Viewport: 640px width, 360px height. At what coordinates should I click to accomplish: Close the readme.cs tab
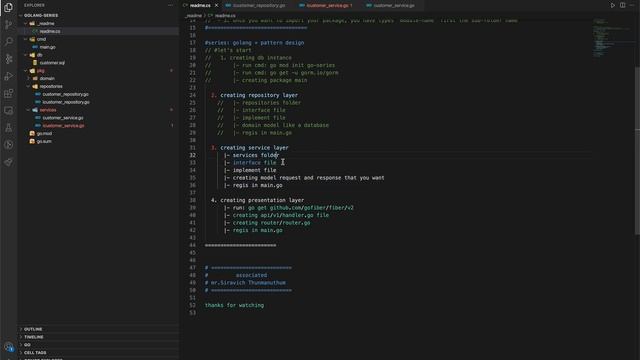[216, 5]
